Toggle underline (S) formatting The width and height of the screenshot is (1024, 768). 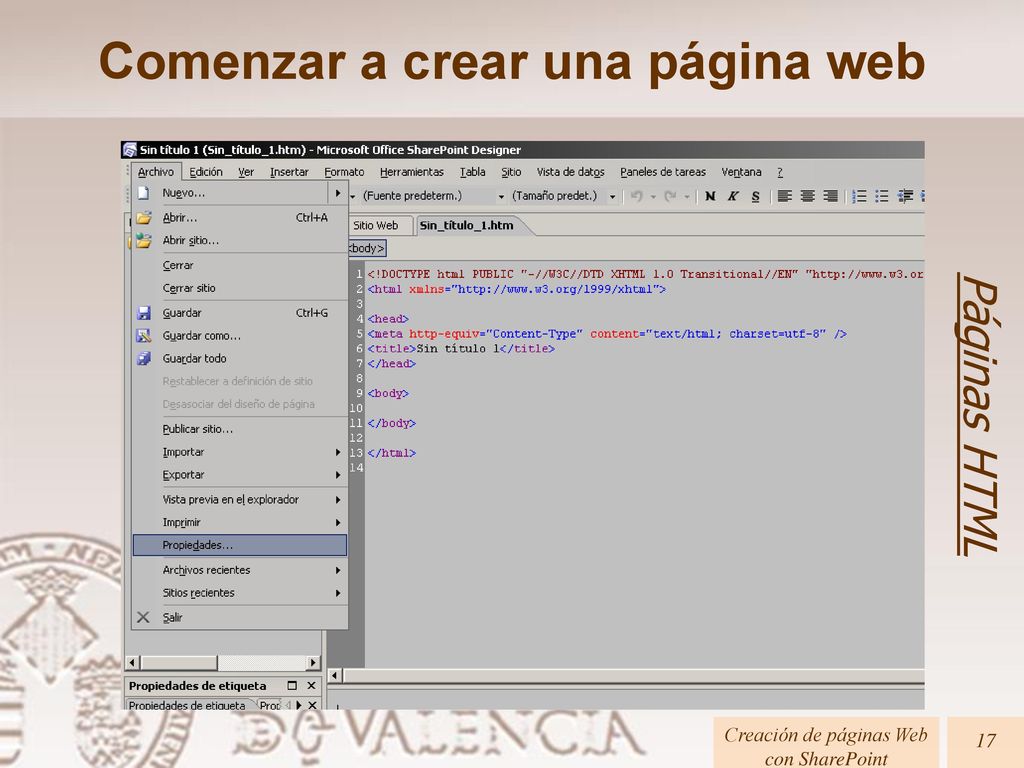[756, 197]
